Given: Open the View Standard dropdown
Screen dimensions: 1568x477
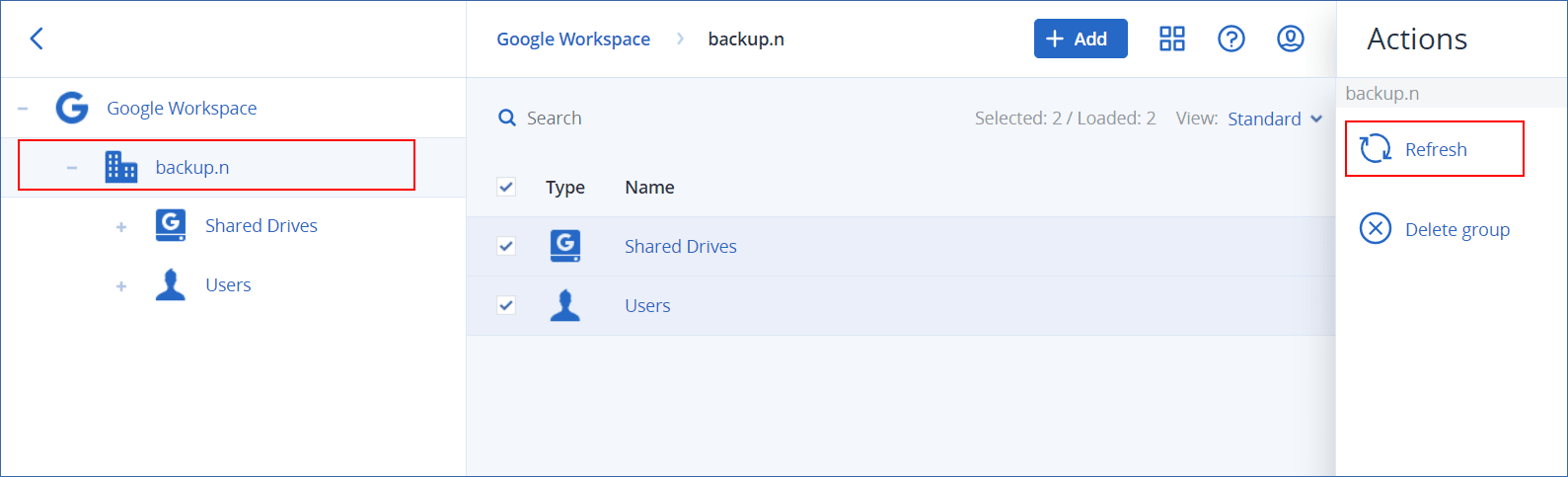Looking at the screenshot, I should click(x=1274, y=119).
